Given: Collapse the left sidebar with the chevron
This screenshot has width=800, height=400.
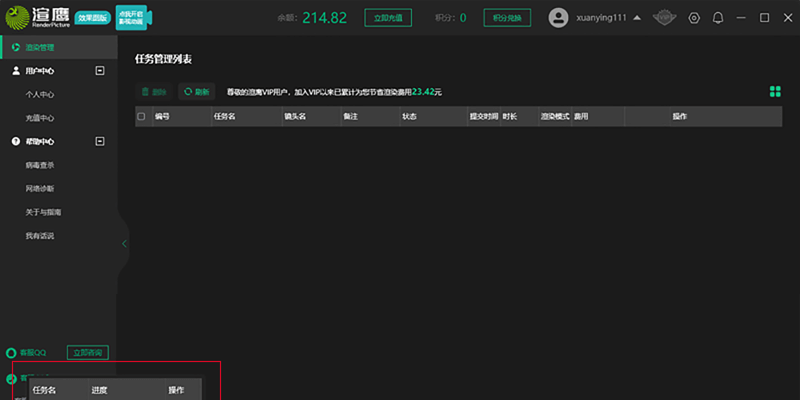Looking at the screenshot, I should point(124,243).
